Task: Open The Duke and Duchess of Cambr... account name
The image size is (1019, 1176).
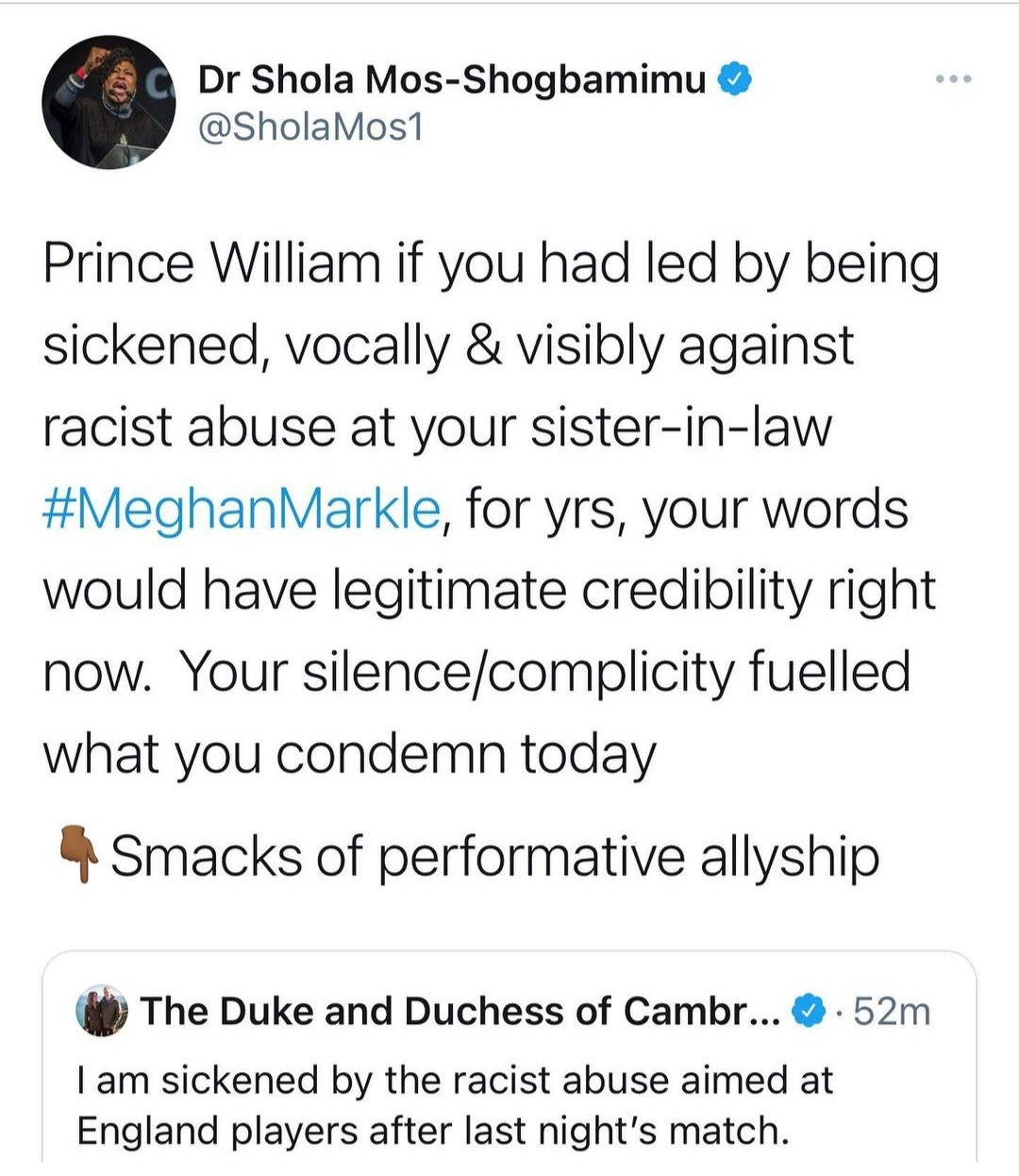Action: [460, 1011]
